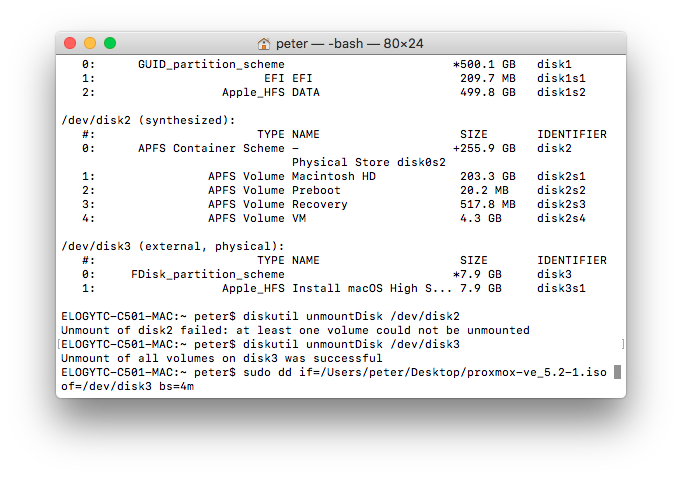Click 'Install macOS High S...' partition name

pyautogui.click(x=372, y=288)
